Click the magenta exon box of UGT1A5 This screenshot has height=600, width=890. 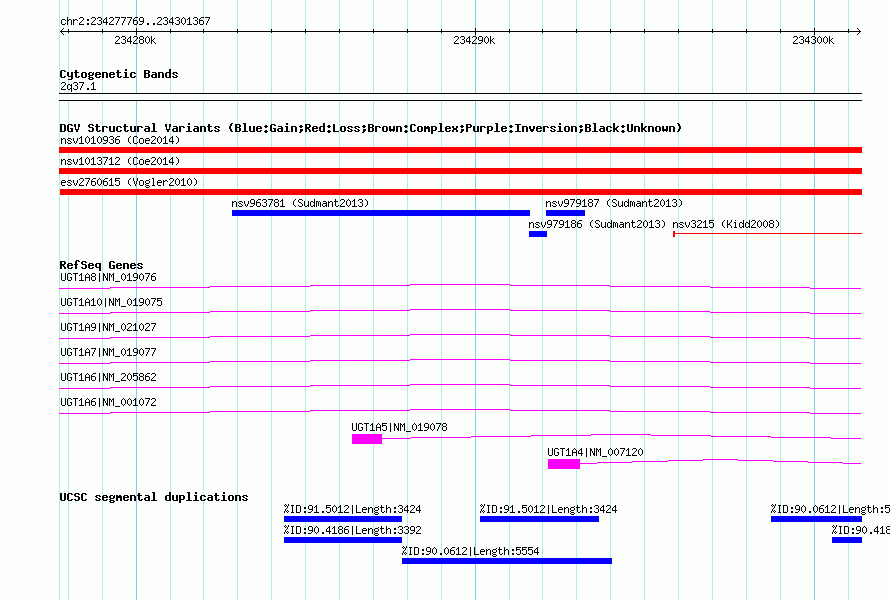(367, 439)
